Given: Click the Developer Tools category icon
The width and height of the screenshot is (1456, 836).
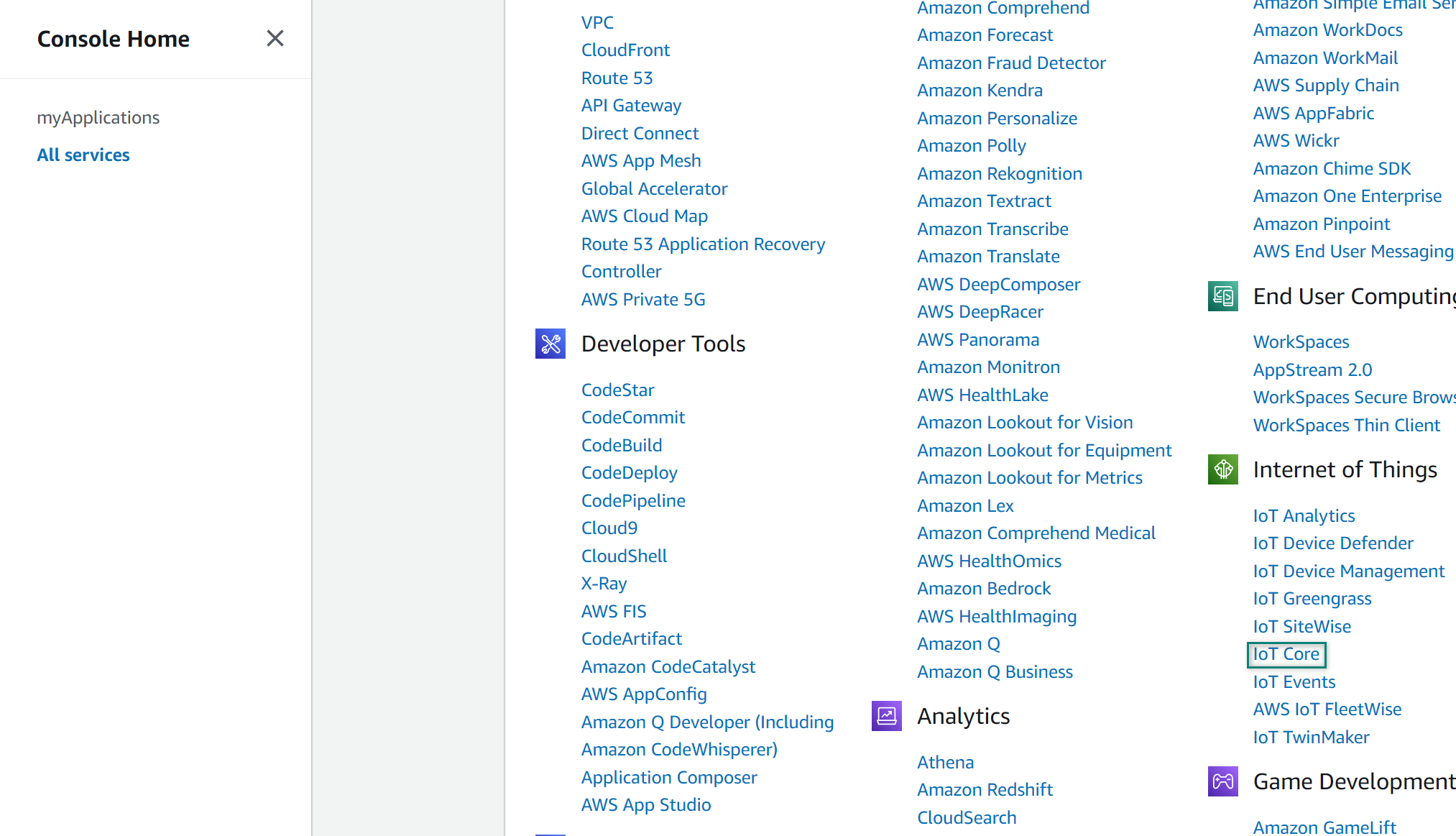Looking at the screenshot, I should 550,344.
